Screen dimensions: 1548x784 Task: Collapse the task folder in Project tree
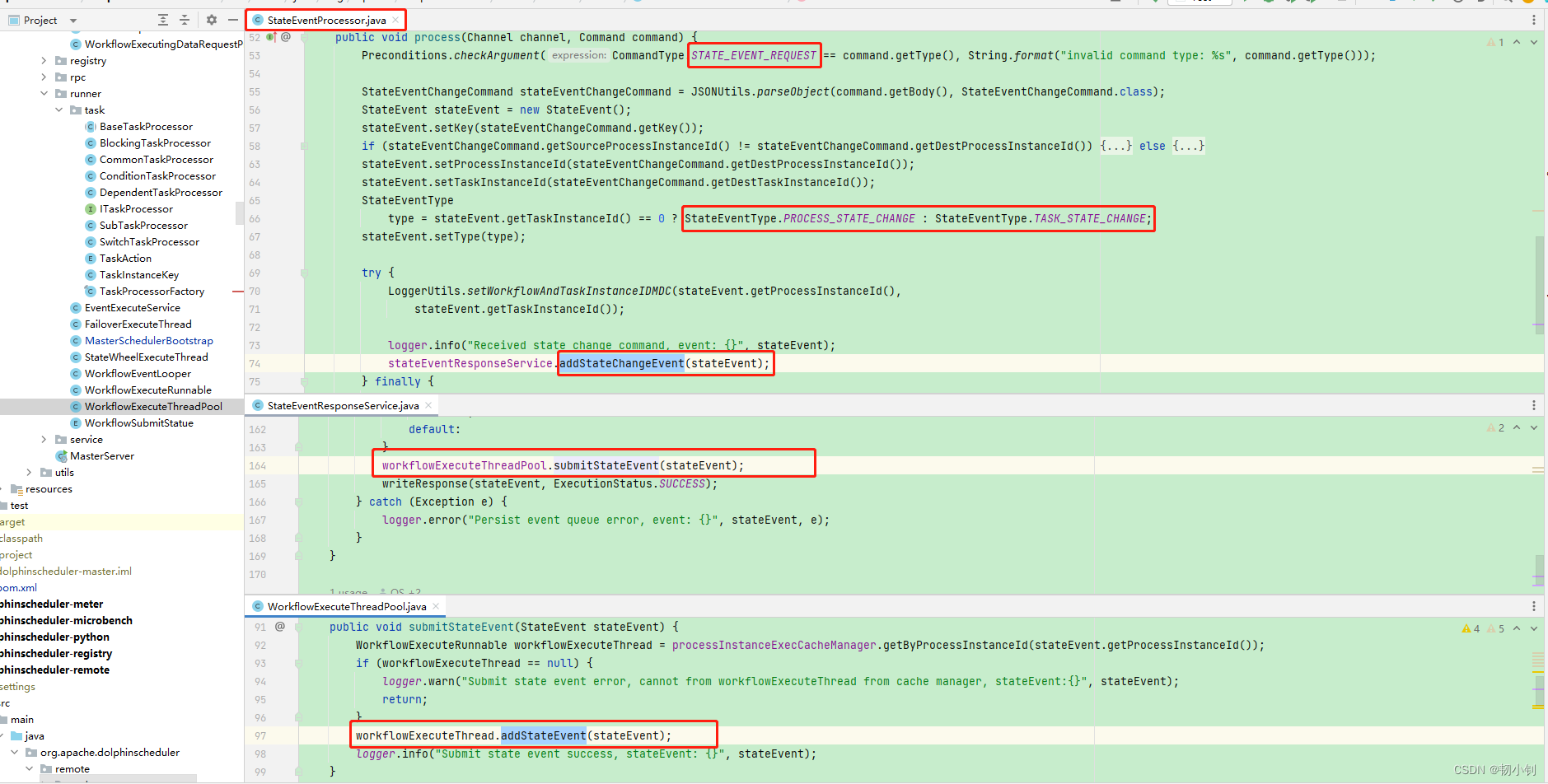58,110
